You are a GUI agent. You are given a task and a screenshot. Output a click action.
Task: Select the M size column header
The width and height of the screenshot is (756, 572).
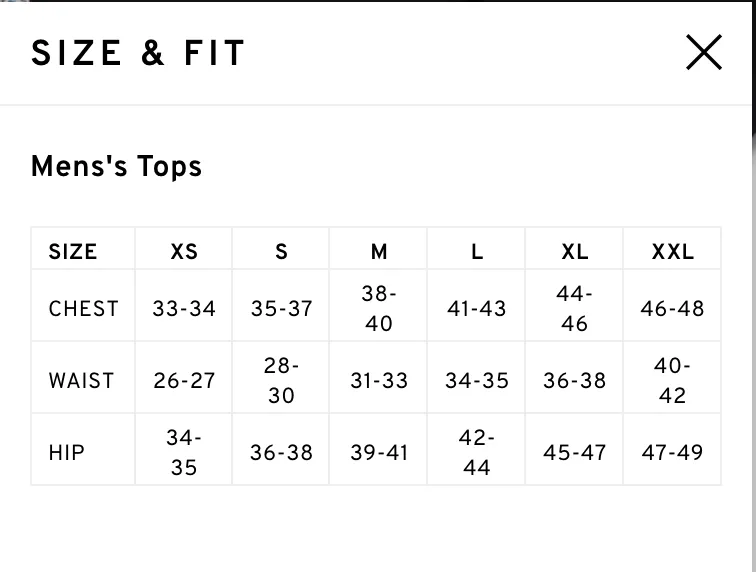click(379, 251)
